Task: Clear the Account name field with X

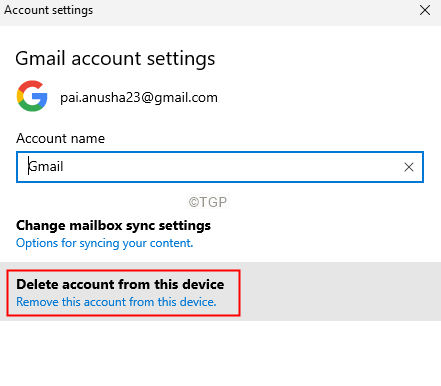Action: click(x=409, y=167)
